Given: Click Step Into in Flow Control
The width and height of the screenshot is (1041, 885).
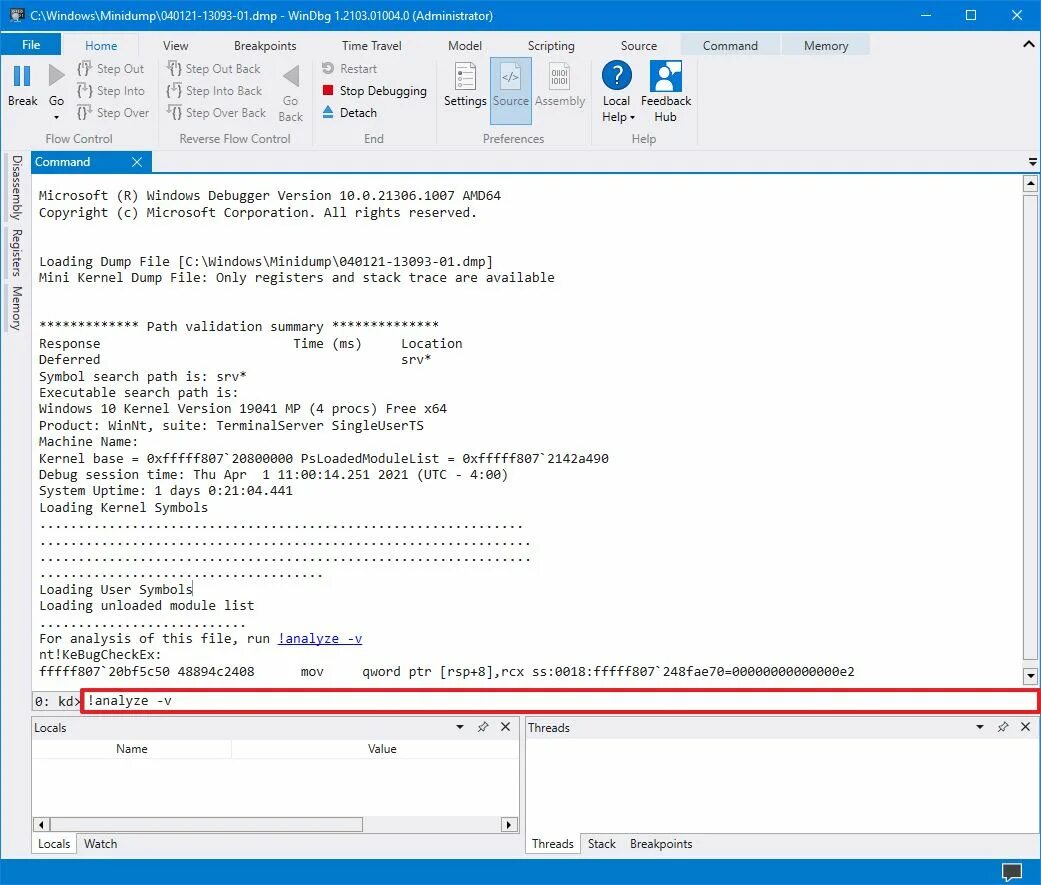Looking at the screenshot, I should pyautogui.click(x=110, y=90).
